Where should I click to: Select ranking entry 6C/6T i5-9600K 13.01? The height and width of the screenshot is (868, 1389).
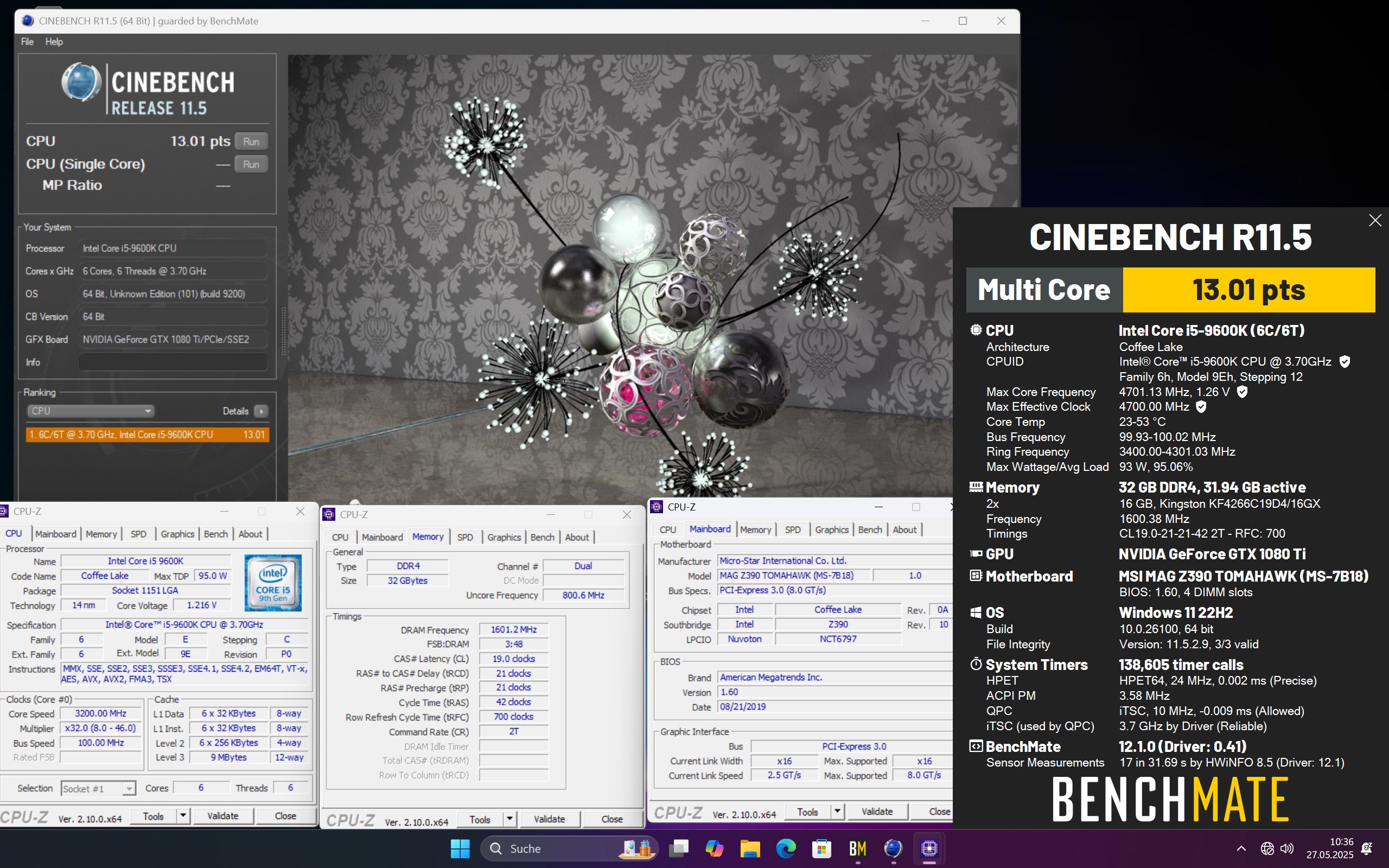coord(148,435)
